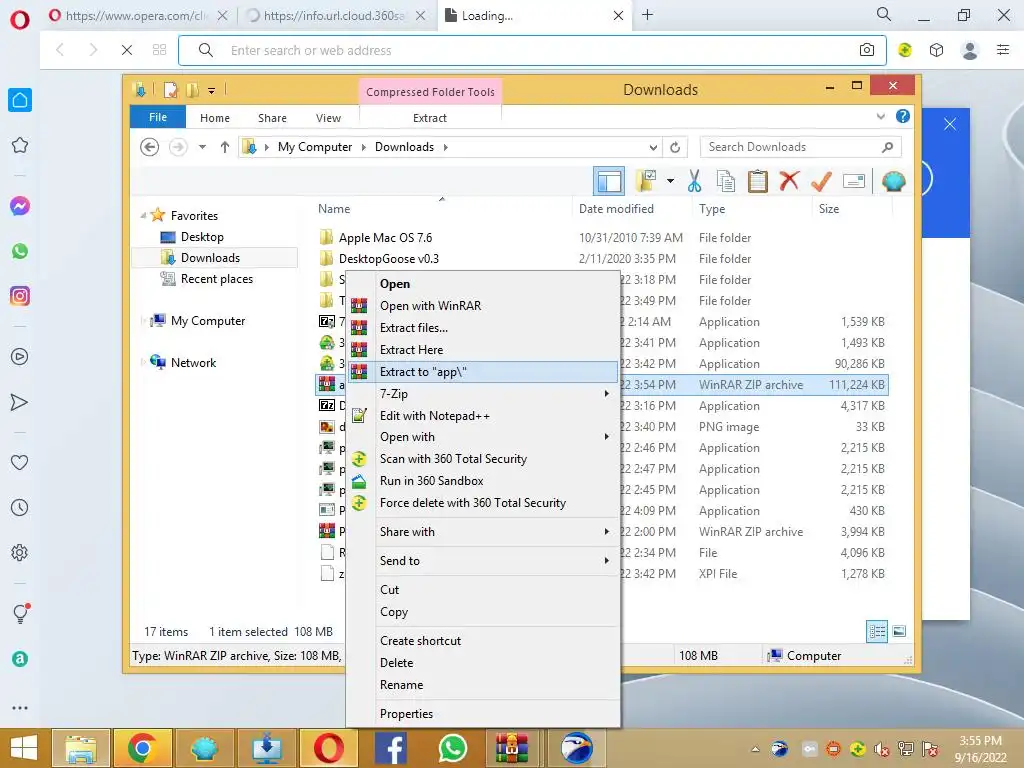Viewport: 1024px width, 768px height.
Task: Open Opera heart pinboards icon
Action: point(20,462)
